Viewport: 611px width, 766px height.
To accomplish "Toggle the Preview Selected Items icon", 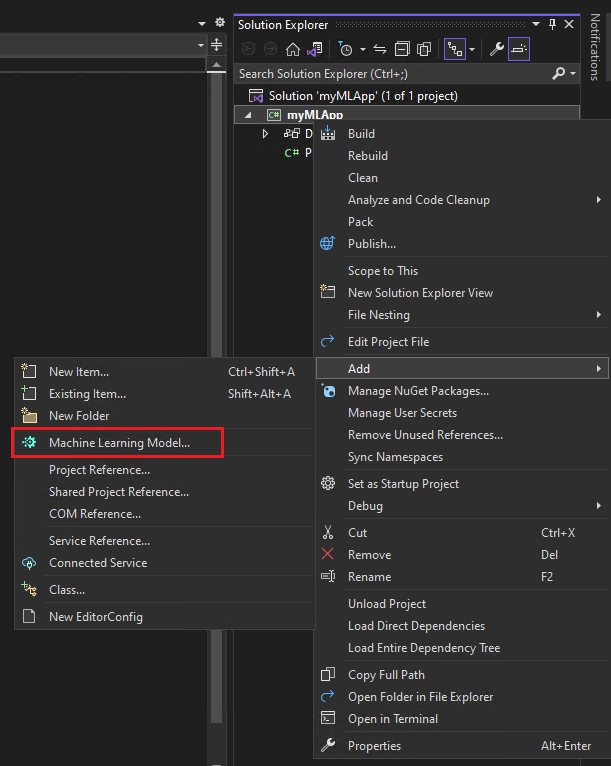I will (x=519, y=49).
